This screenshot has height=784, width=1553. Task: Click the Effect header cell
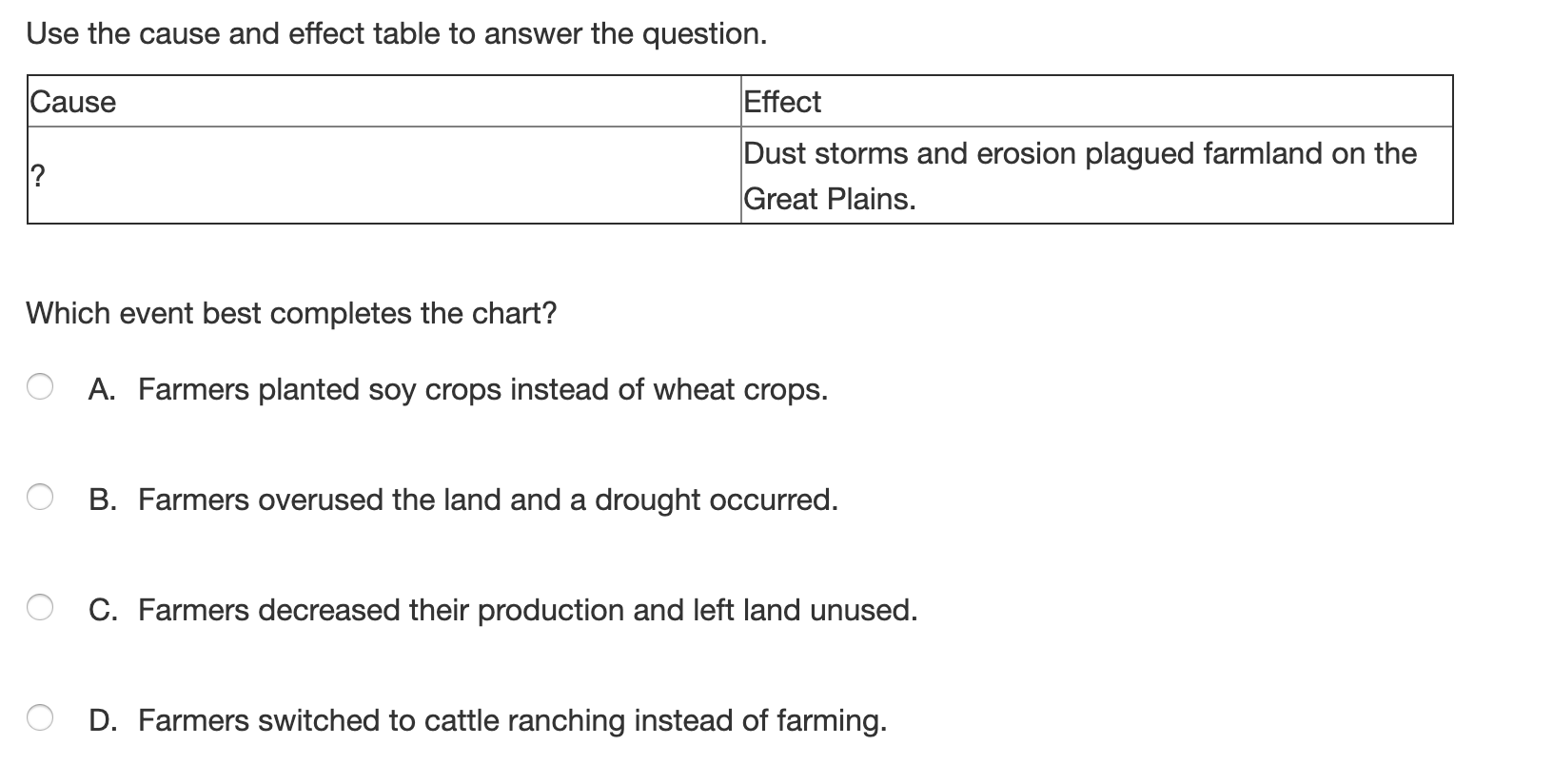click(x=1097, y=101)
